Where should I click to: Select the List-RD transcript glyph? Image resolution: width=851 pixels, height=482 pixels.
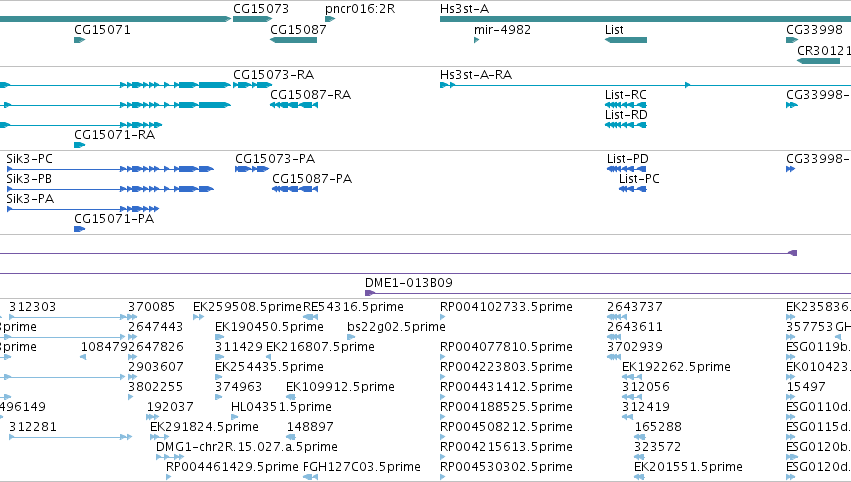[x=626, y=125]
